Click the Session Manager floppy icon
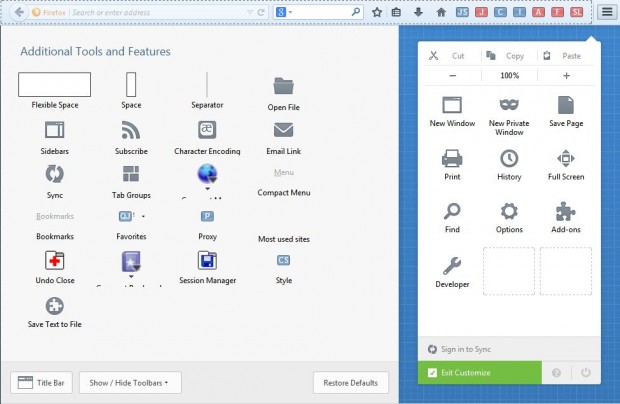620x404 pixels. click(x=207, y=261)
